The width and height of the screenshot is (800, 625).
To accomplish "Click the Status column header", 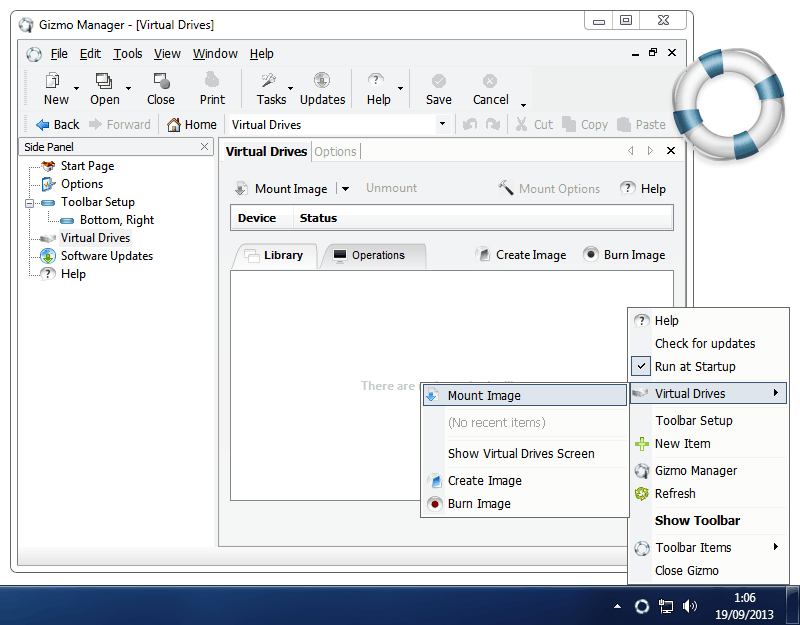I will [x=318, y=218].
